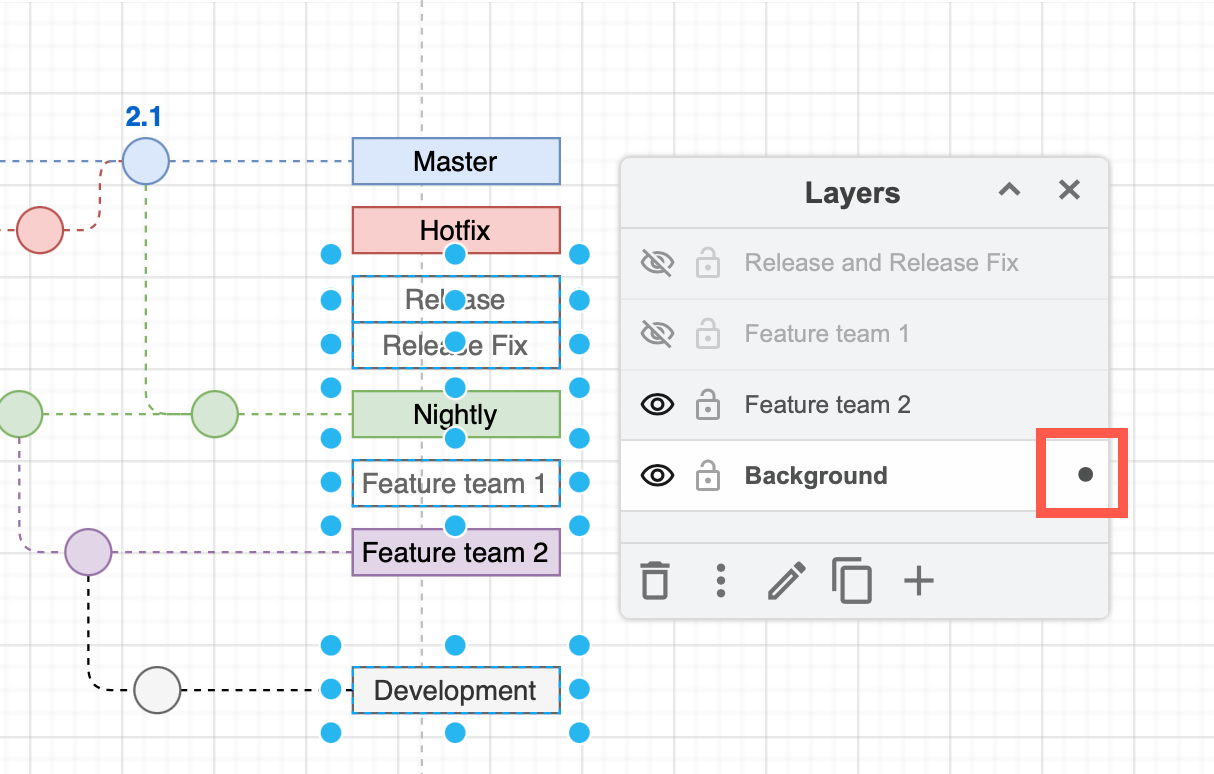Show the Feature team 1 layer

pyautogui.click(x=657, y=333)
